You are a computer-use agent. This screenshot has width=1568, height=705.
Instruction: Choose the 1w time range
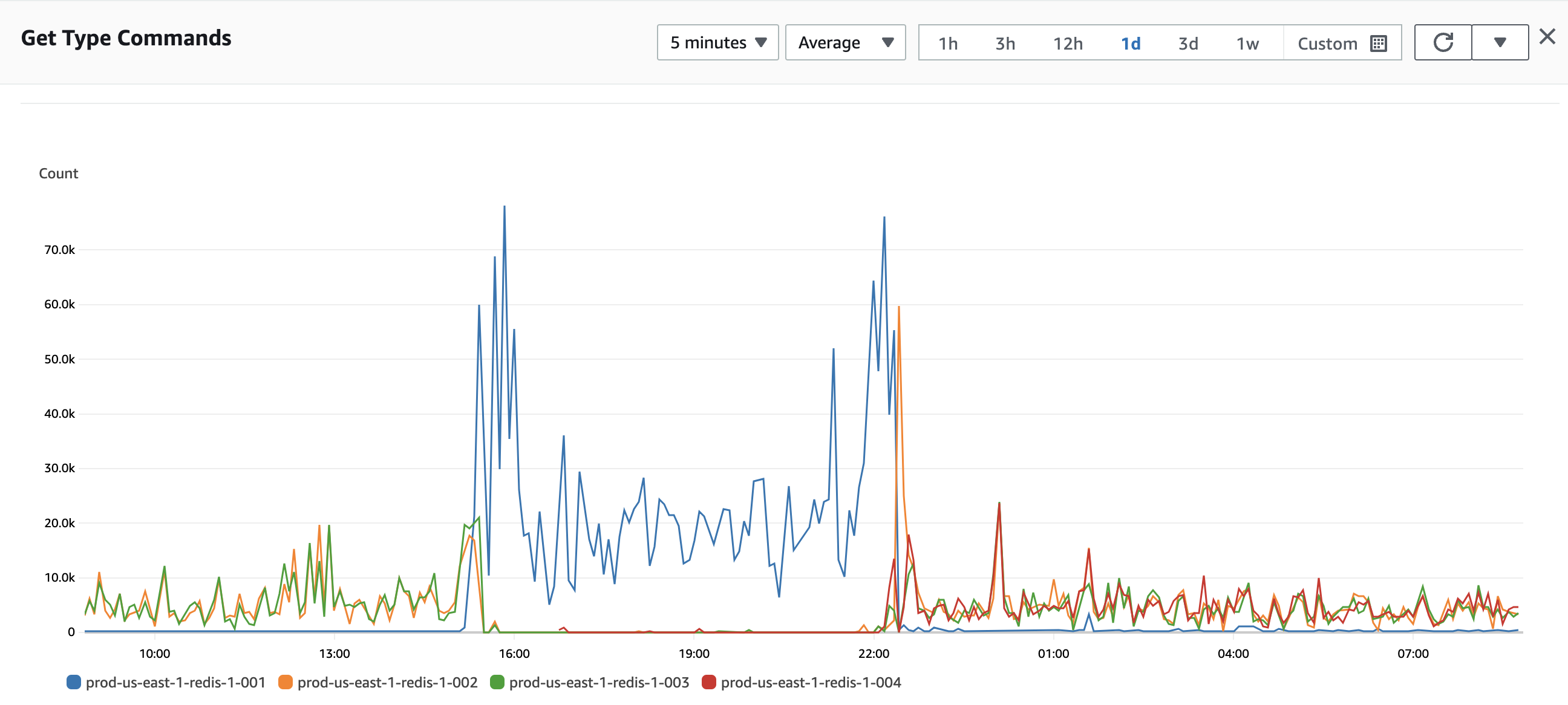1247,44
